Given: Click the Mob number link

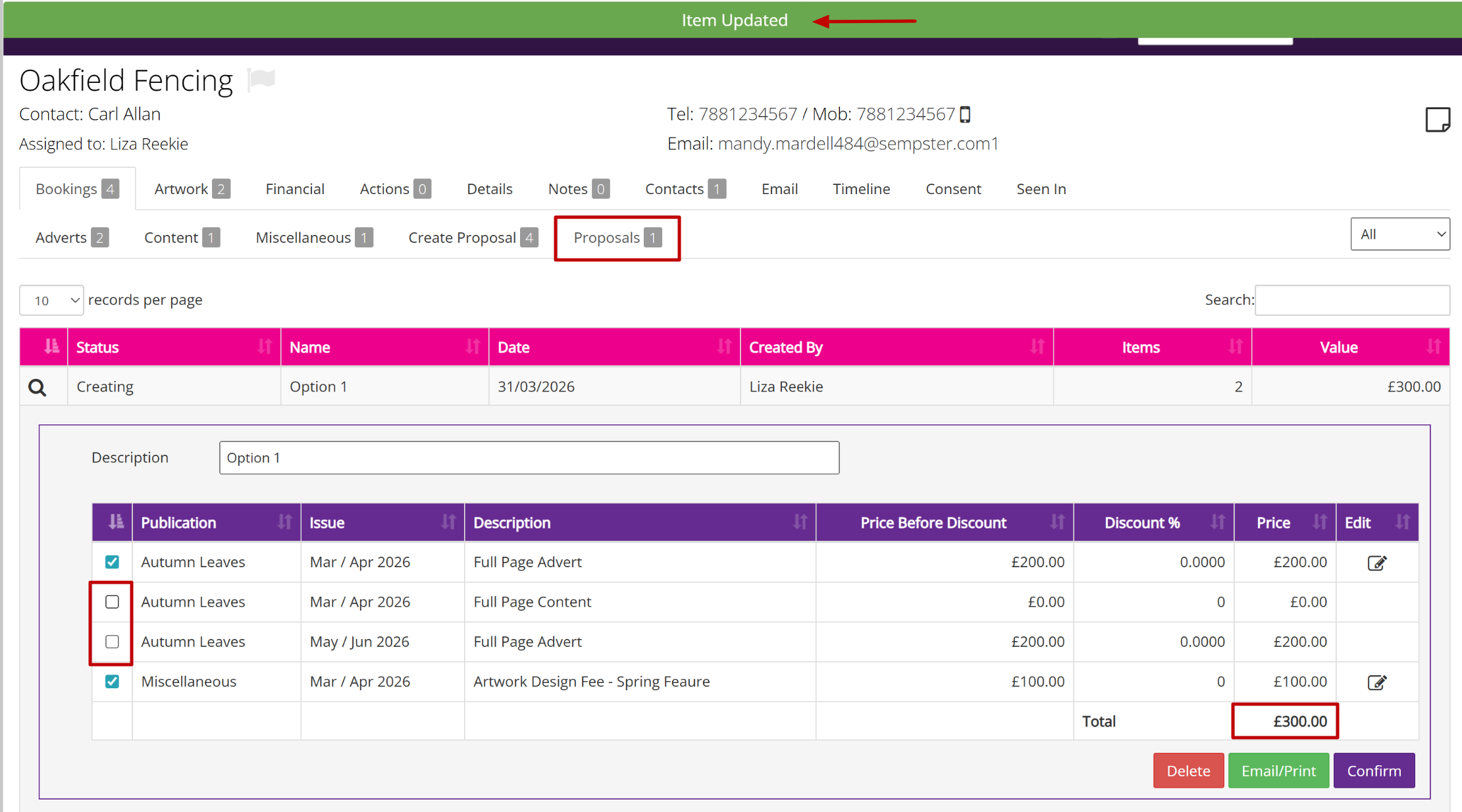Looking at the screenshot, I should click(905, 114).
